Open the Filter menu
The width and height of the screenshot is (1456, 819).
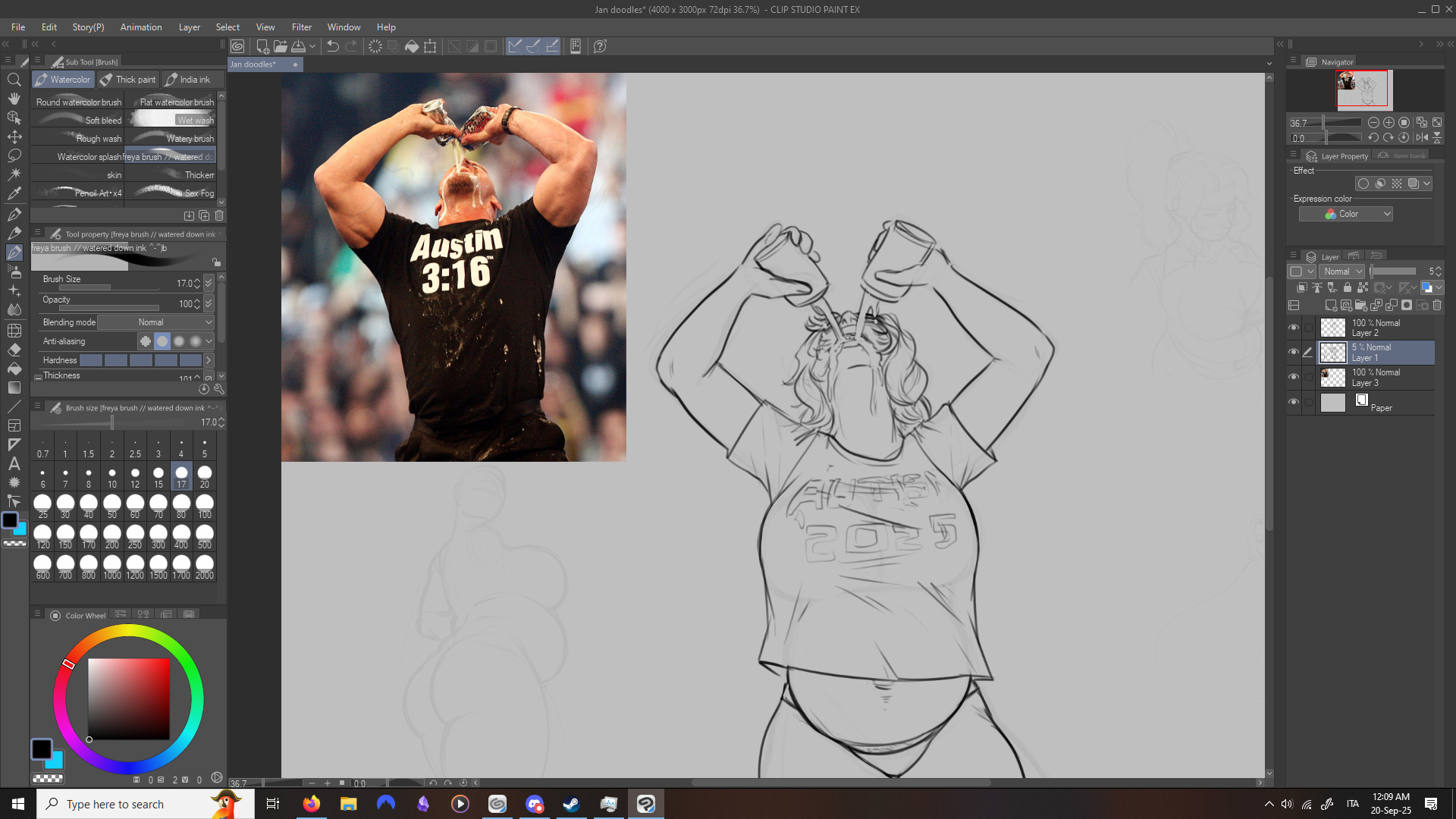click(x=301, y=27)
